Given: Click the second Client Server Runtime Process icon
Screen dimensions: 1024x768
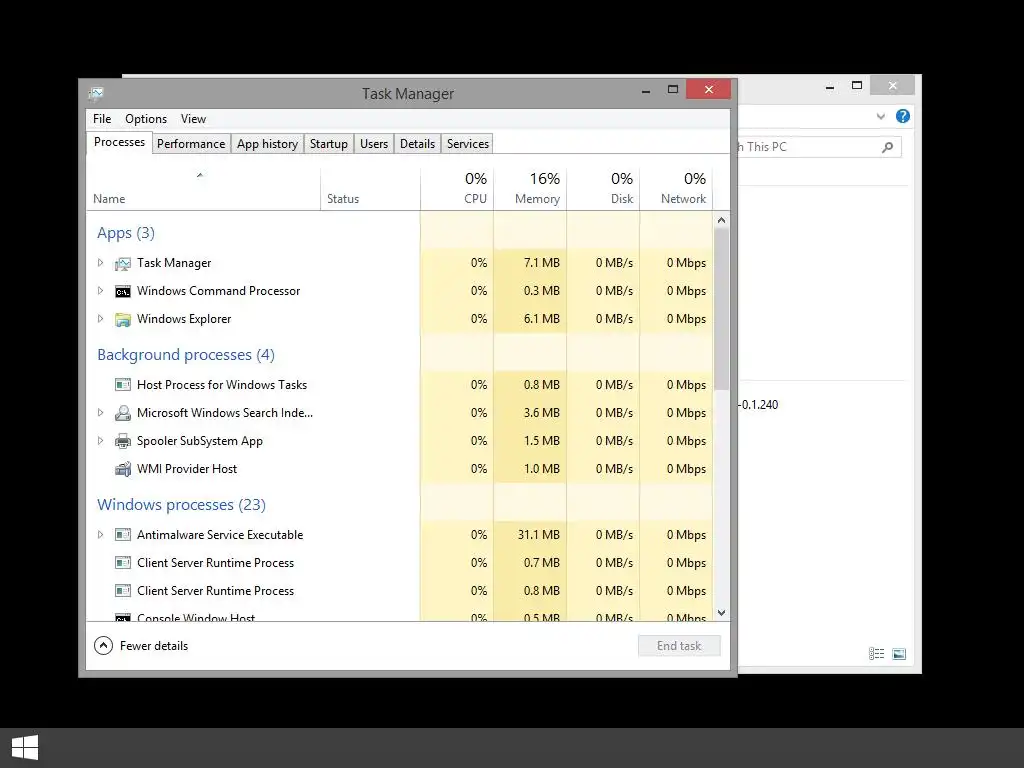Looking at the screenshot, I should (x=123, y=590).
